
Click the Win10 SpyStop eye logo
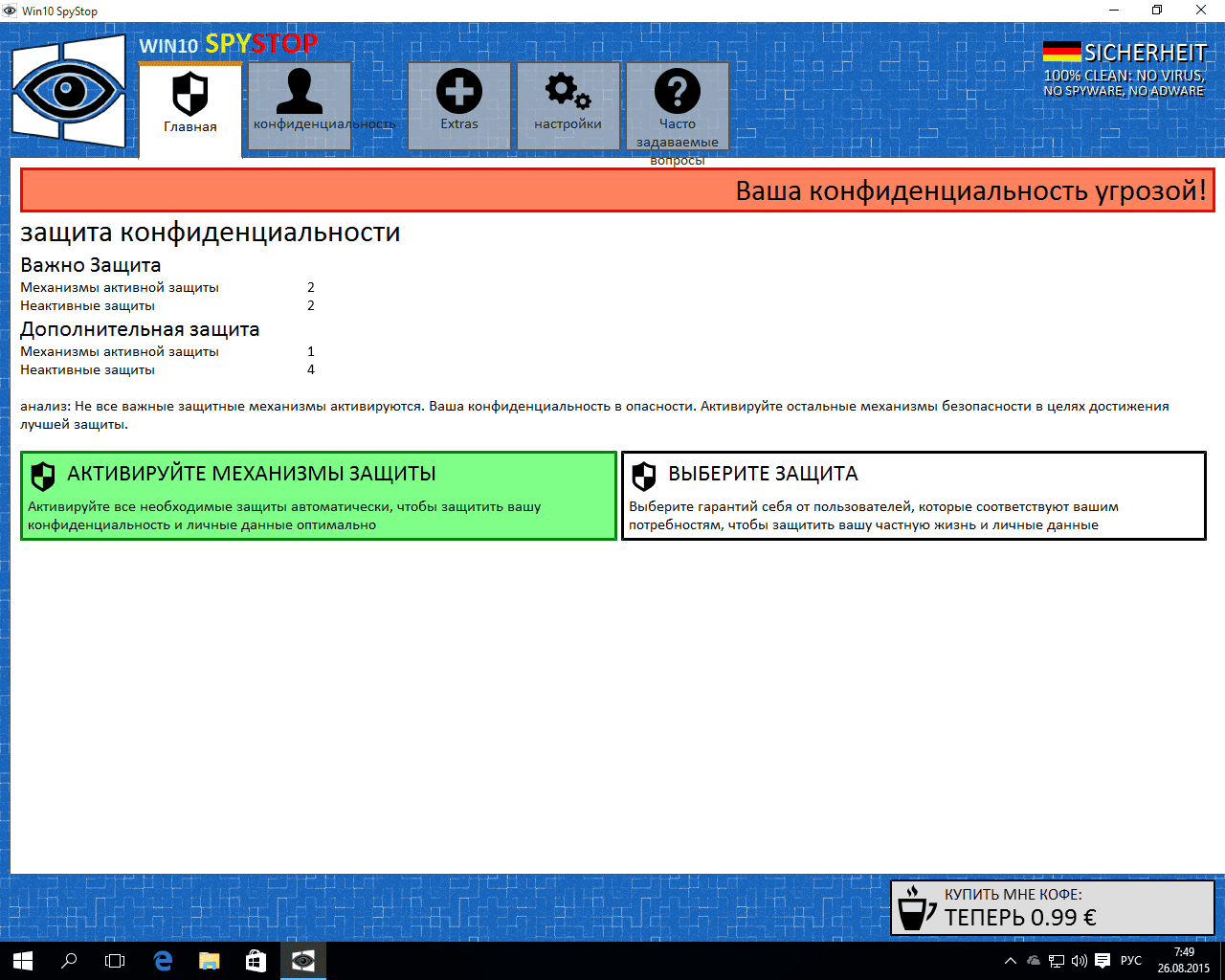click(x=69, y=91)
